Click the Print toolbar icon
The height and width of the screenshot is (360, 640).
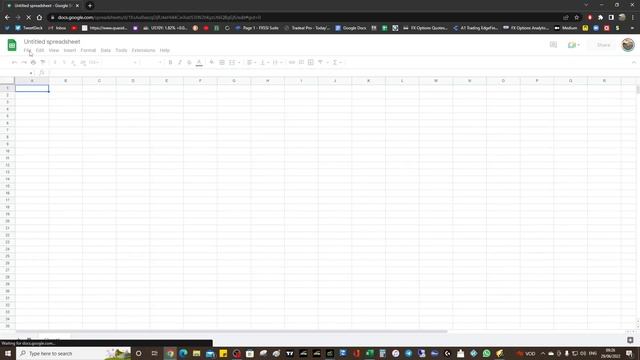pyautogui.click(x=33, y=62)
